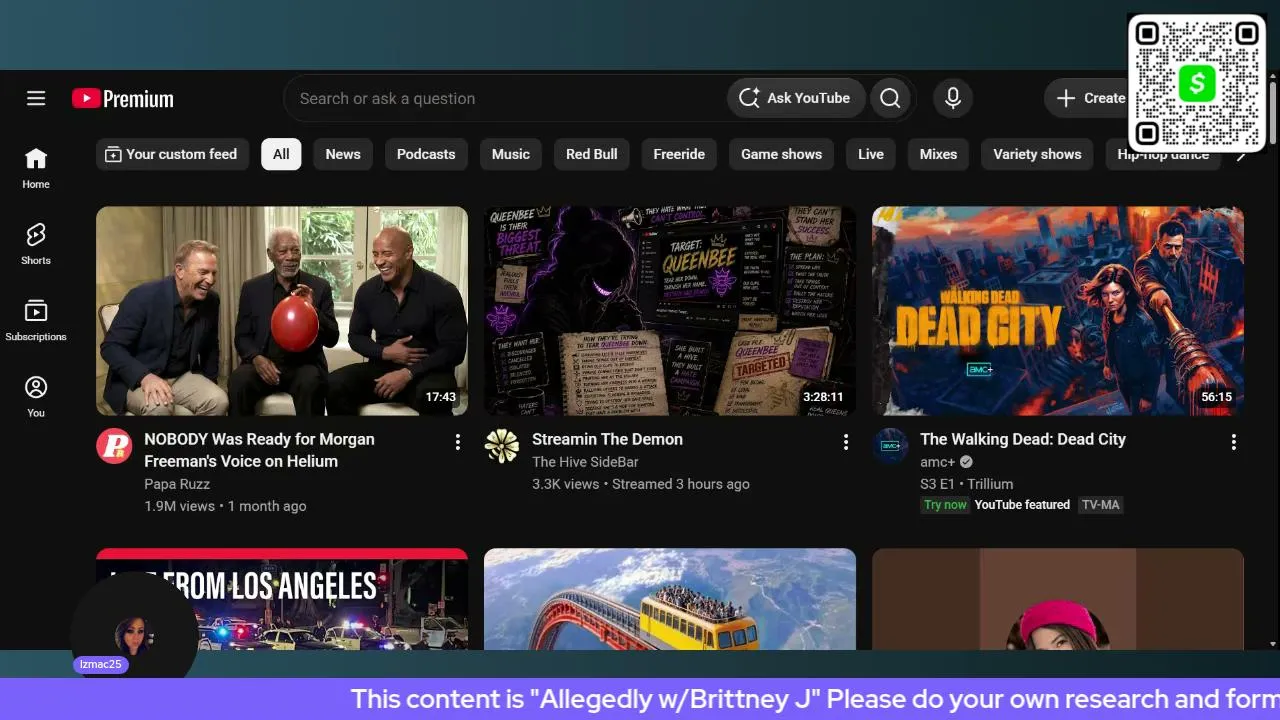The height and width of the screenshot is (720, 1280).
Task: Open Shorts in the sidebar
Action: pyautogui.click(x=36, y=244)
